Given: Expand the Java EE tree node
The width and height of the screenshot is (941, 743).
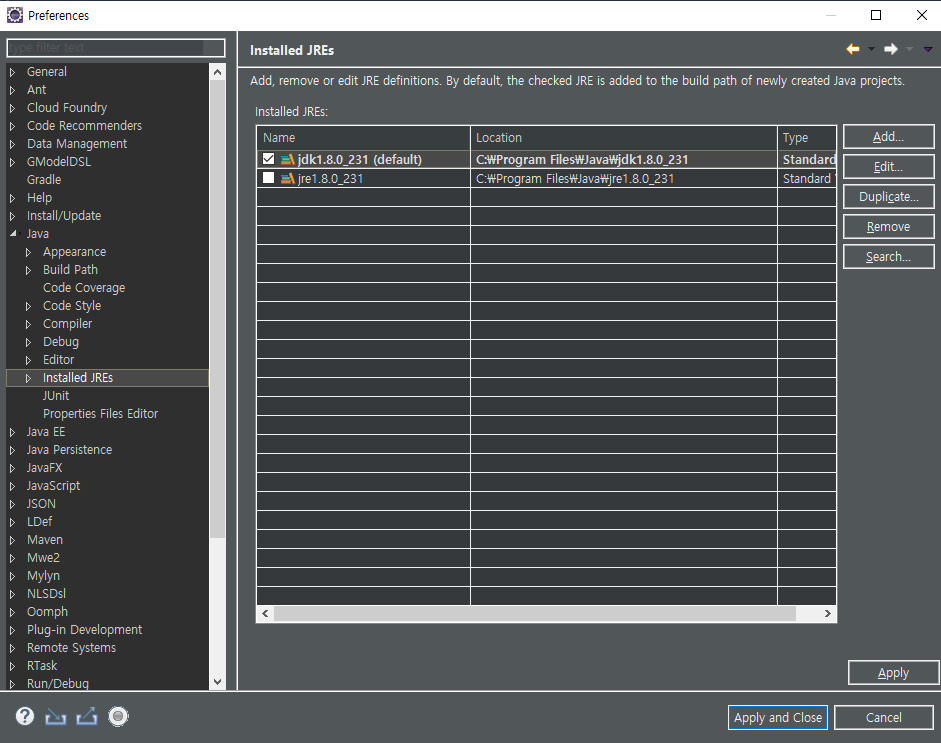Looking at the screenshot, I should click(12, 432).
